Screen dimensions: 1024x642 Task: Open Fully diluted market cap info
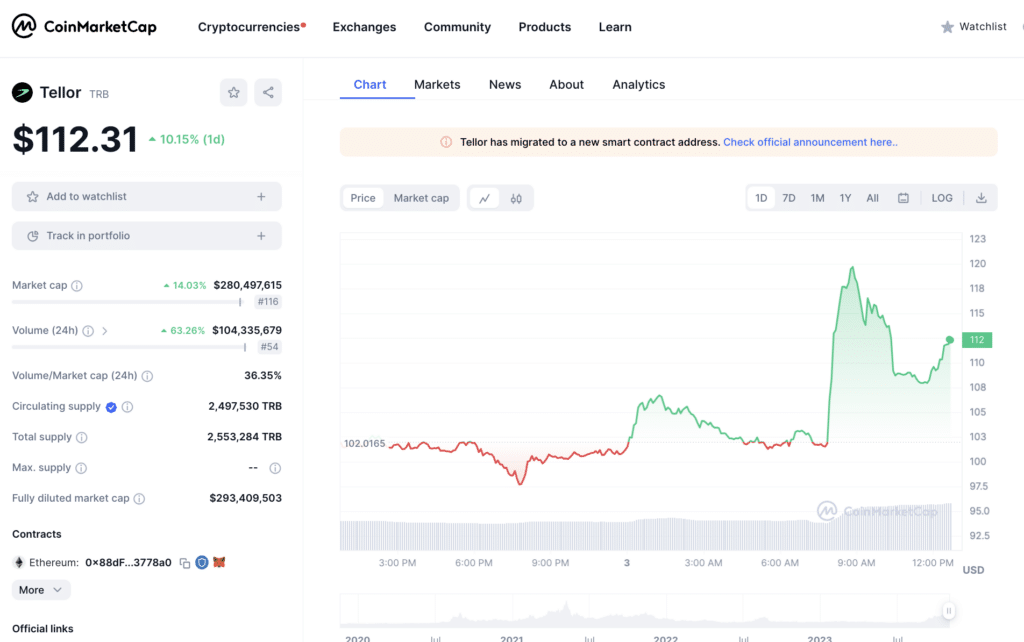139,498
